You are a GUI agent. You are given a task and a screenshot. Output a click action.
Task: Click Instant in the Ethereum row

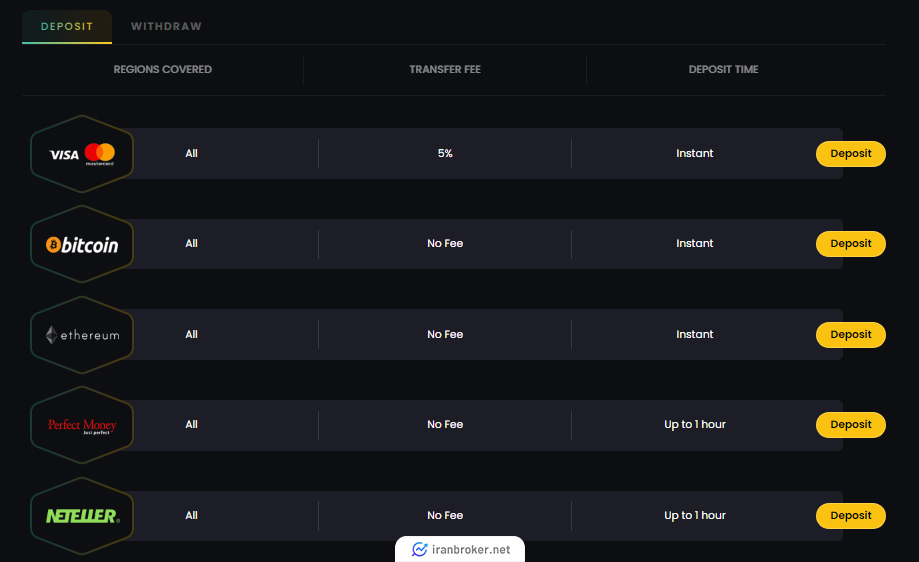click(695, 335)
